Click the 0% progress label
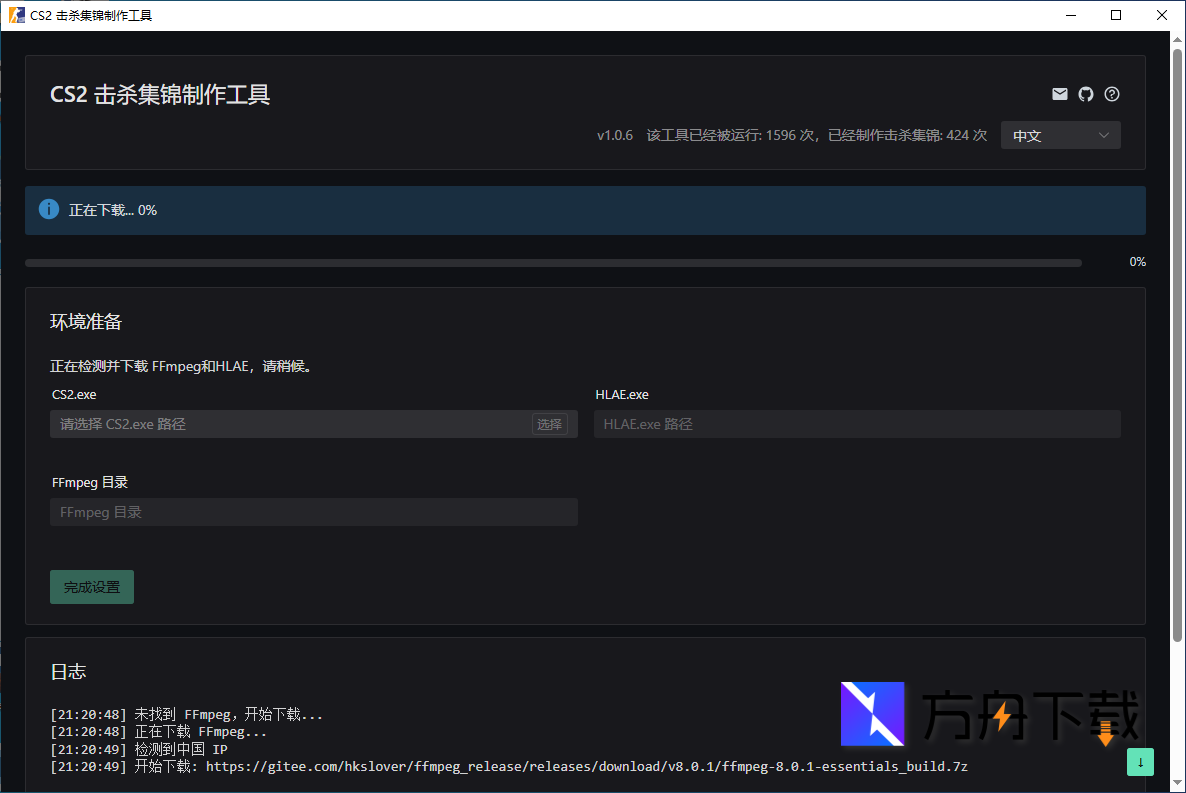This screenshot has width=1186, height=793. pyautogui.click(x=1138, y=262)
